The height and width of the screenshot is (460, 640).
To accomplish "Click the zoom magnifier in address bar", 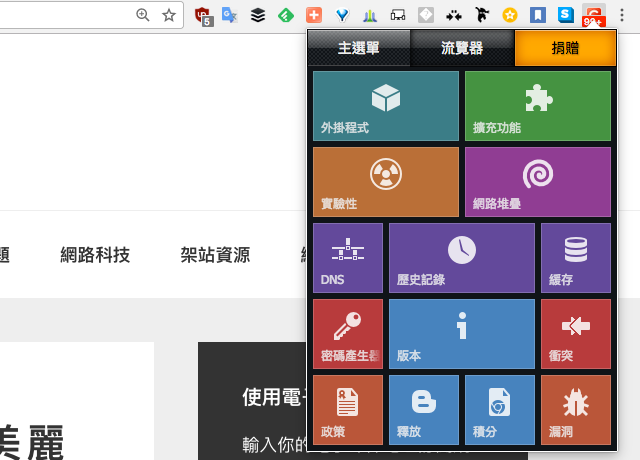I will [x=143, y=15].
